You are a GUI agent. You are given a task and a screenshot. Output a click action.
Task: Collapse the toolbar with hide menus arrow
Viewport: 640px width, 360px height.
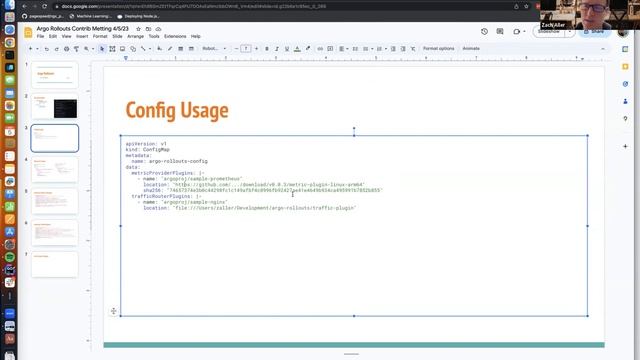[x=603, y=49]
